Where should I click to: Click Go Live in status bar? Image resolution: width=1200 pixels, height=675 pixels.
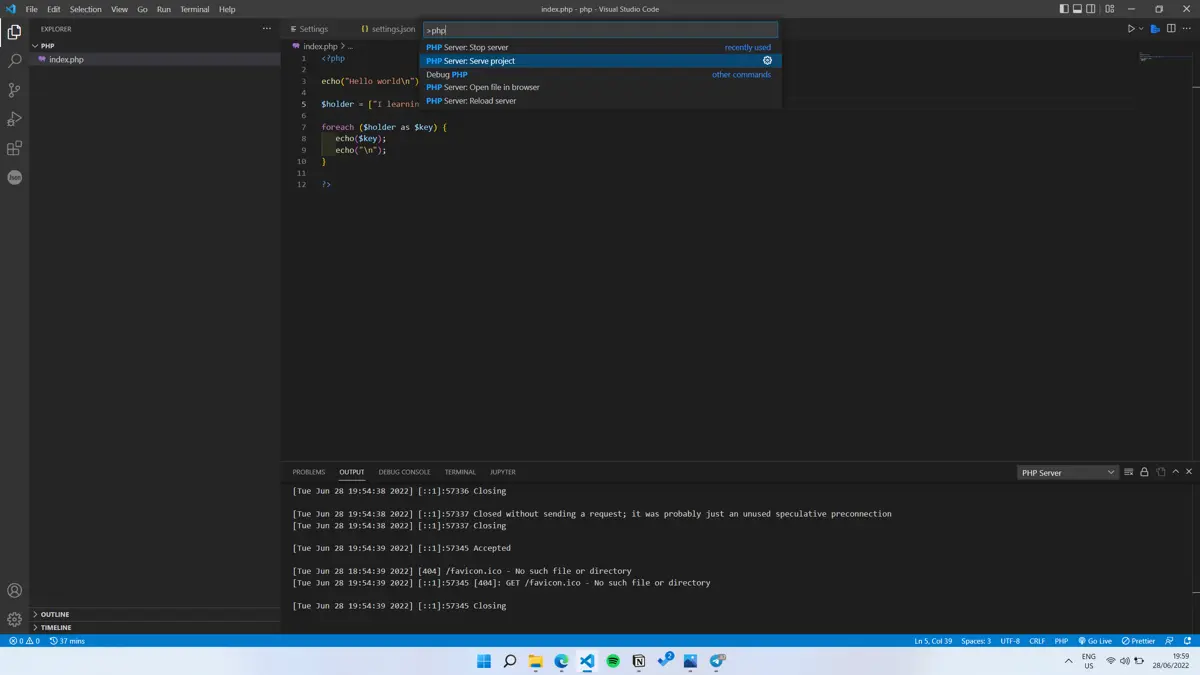tap(1095, 641)
